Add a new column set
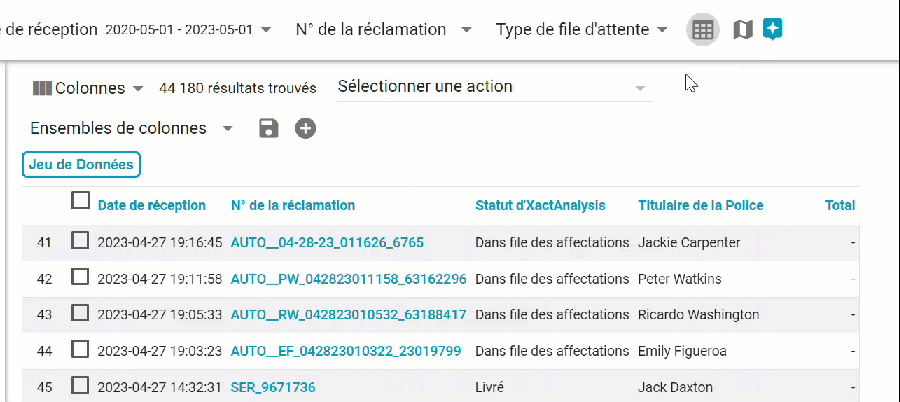Image resolution: width=900 pixels, height=402 pixels. (x=305, y=128)
